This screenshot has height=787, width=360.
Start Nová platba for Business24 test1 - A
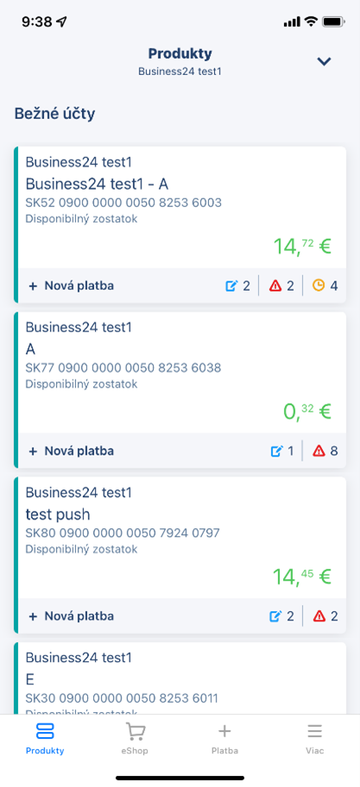coord(71,286)
